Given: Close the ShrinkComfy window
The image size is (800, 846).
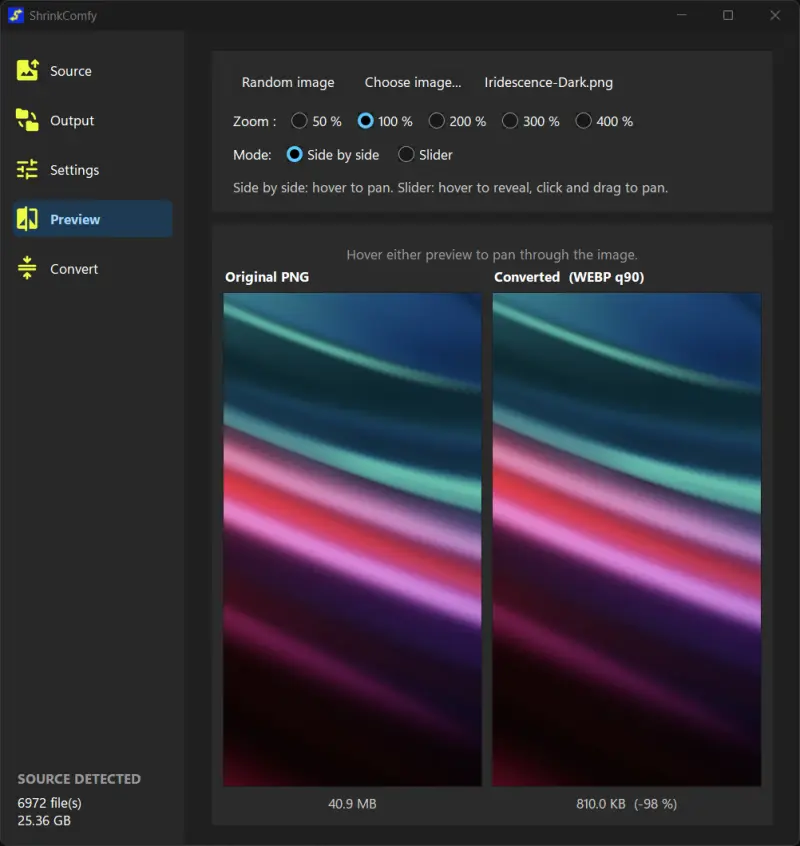Looking at the screenshot, I should [775, 15].
